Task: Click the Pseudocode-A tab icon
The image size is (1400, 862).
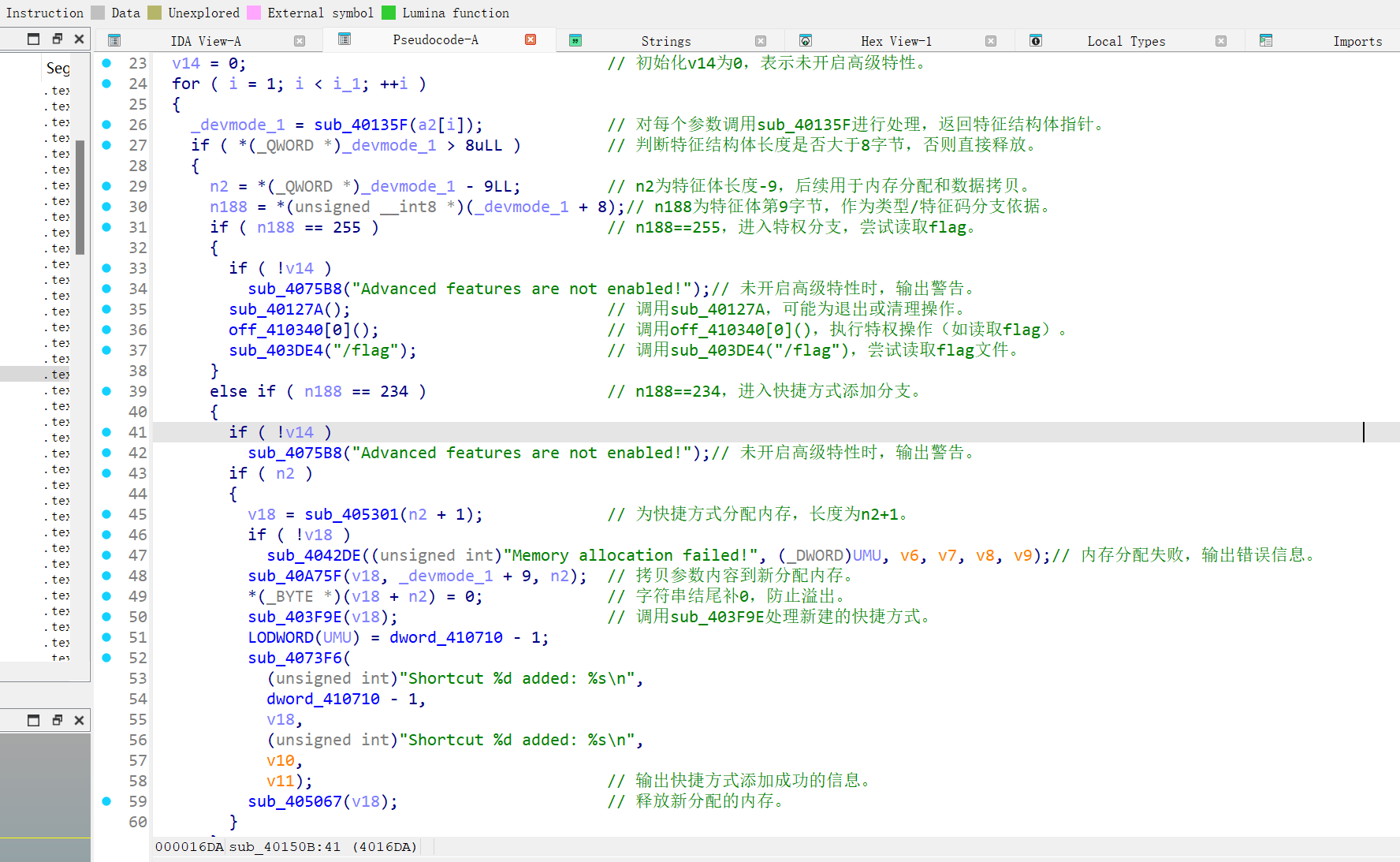Action: click(x=344, y=39)
